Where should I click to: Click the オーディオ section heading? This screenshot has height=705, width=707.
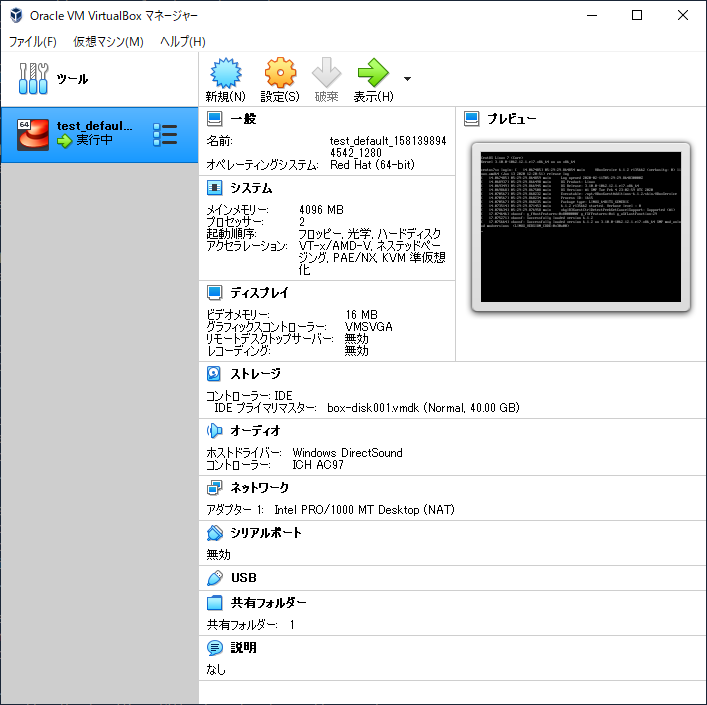pos(255,430)
